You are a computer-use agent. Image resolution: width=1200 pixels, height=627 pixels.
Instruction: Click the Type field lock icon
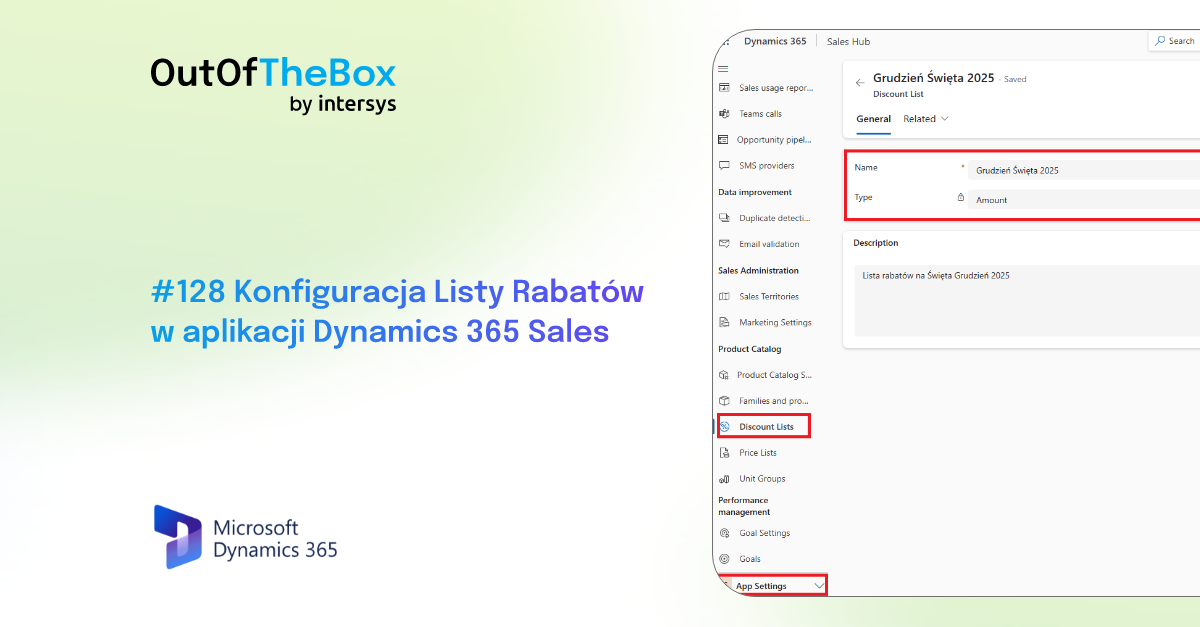coord(963,197)
